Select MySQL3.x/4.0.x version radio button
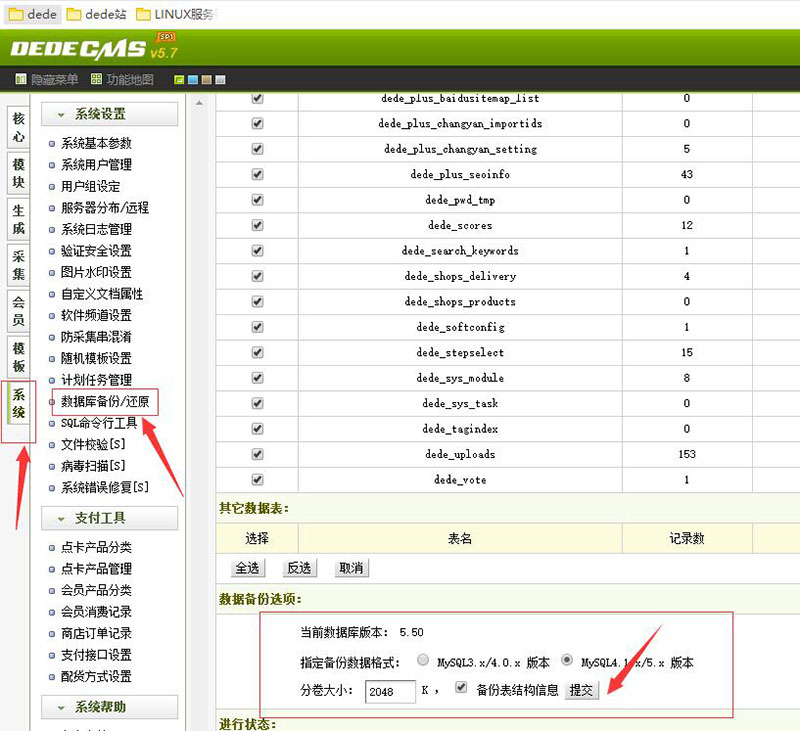This screenshot has height=731, width=800. 423,661
